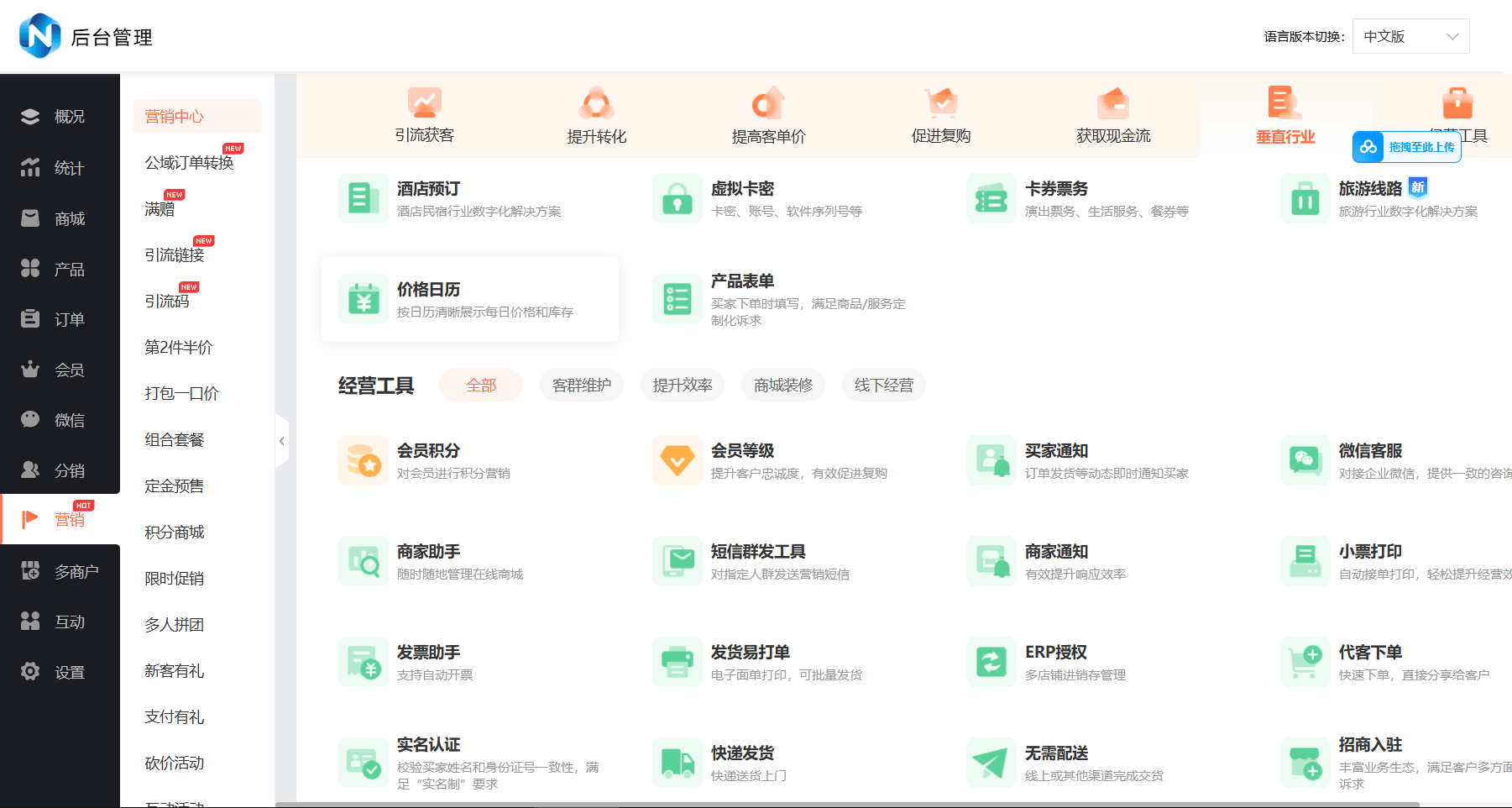Click the 拖拽至此上传 upload area
1512x808 pixels.
point(1407,146)
